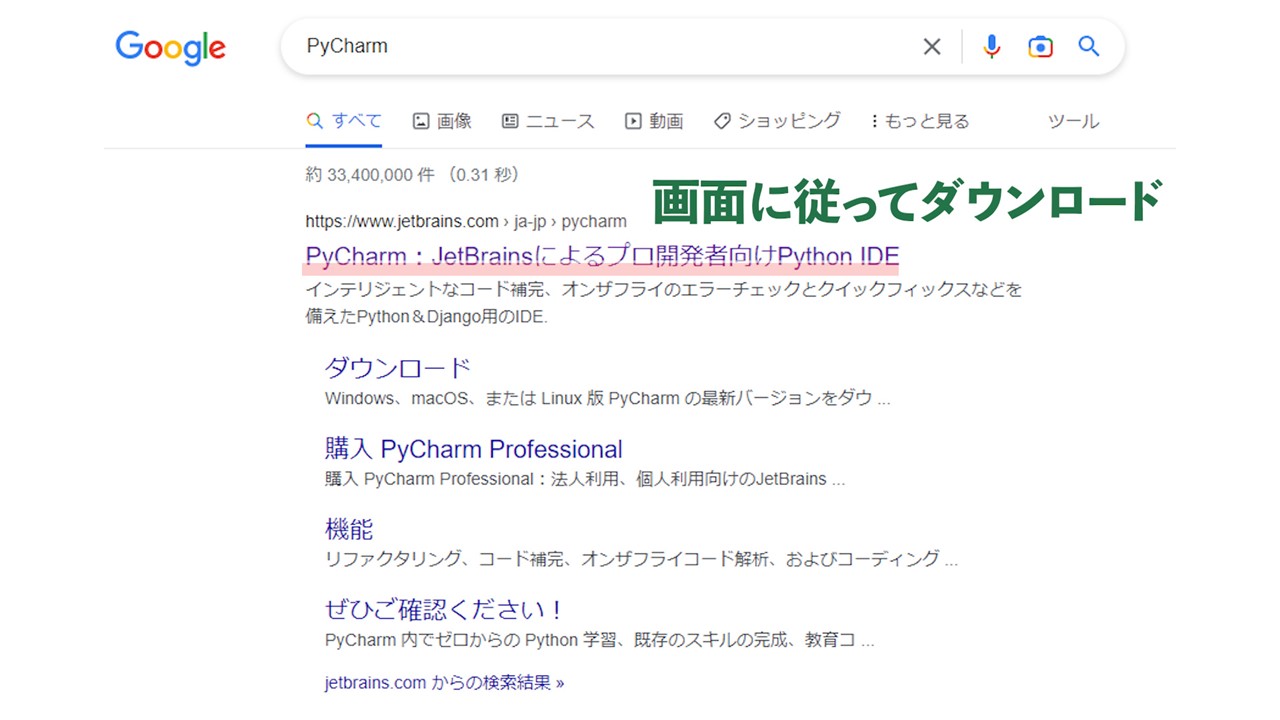Select the すべて tab

[344, 121]
